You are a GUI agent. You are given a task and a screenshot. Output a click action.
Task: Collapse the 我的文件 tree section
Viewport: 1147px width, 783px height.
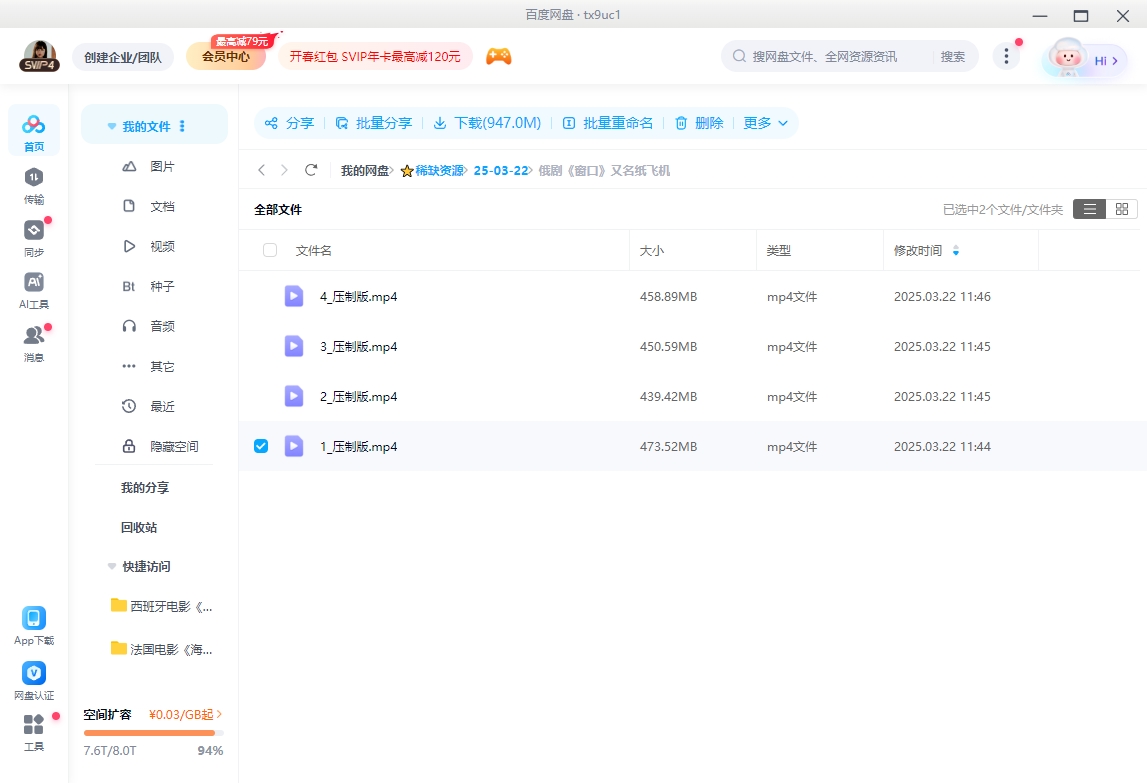111,125
